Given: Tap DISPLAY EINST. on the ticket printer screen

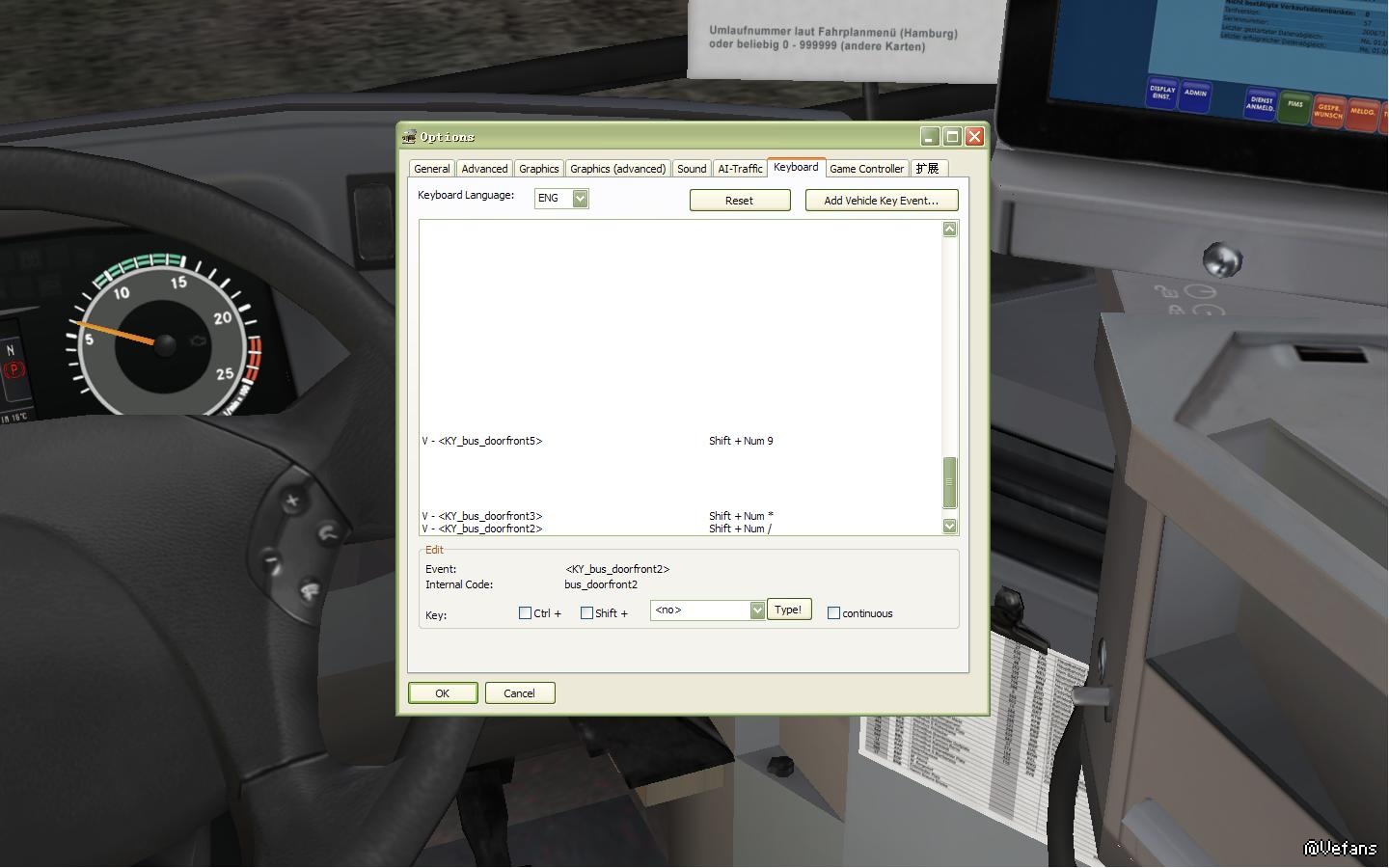Looking at the screenshot, I should click(x=1162, y=94).
